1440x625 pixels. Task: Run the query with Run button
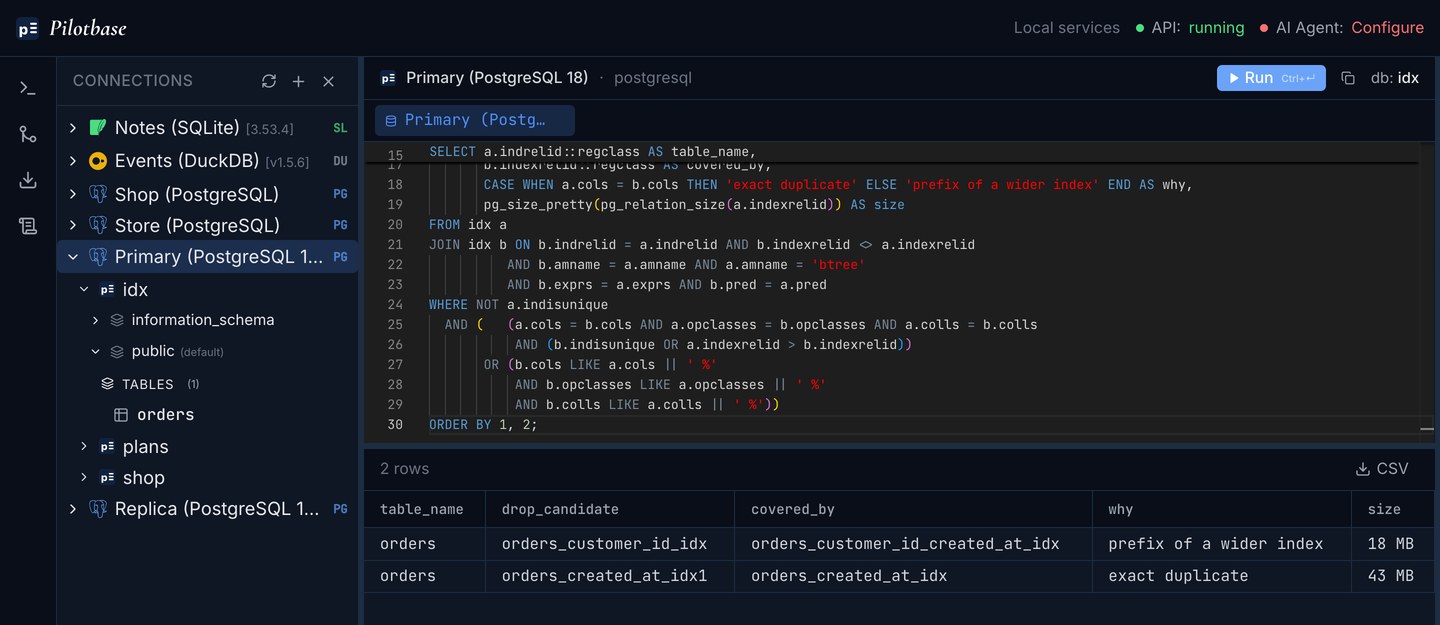point(1271,78)
